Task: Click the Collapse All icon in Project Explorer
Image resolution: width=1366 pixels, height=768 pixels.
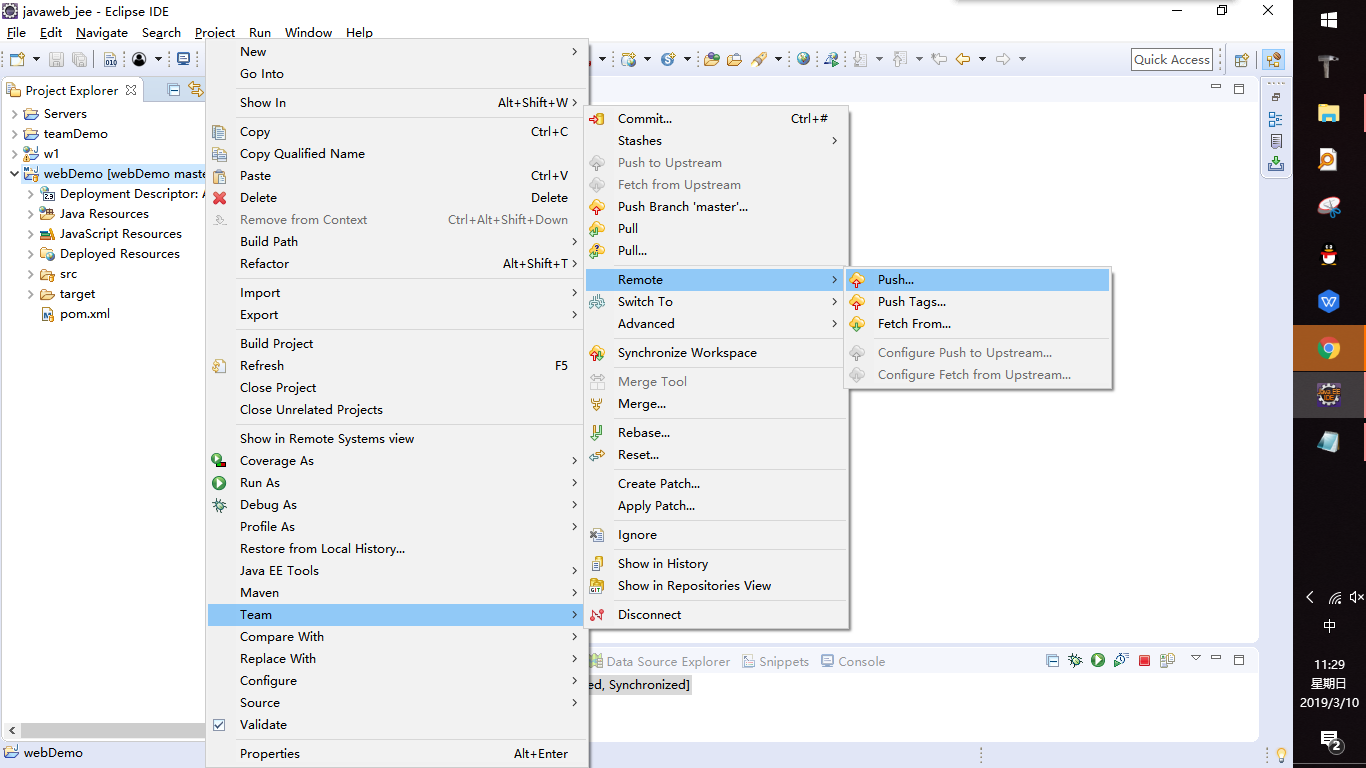Action: [x=174, y=90]
